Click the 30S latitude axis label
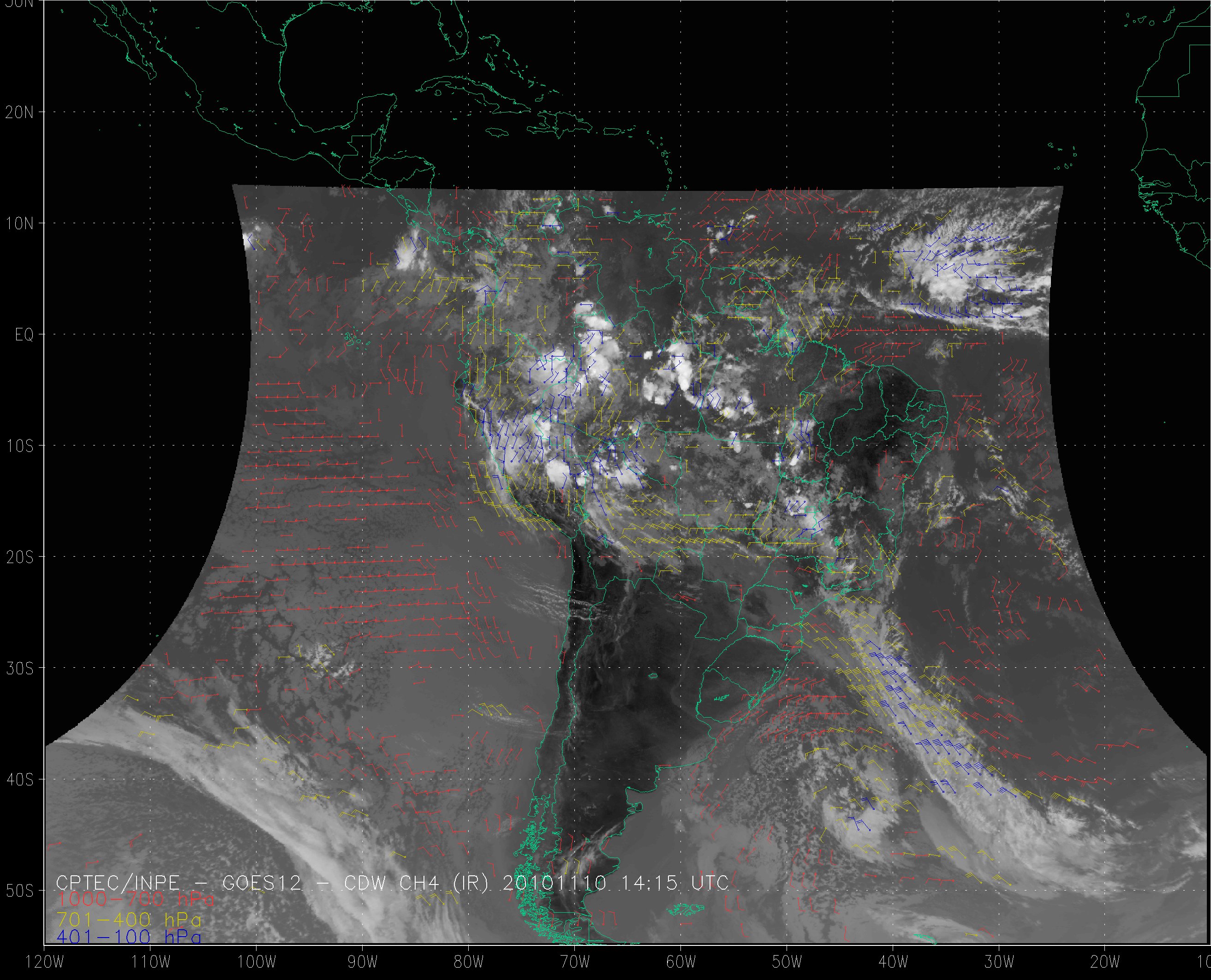The width and height of the screenshot is (1211, 980). pos(20,668)
